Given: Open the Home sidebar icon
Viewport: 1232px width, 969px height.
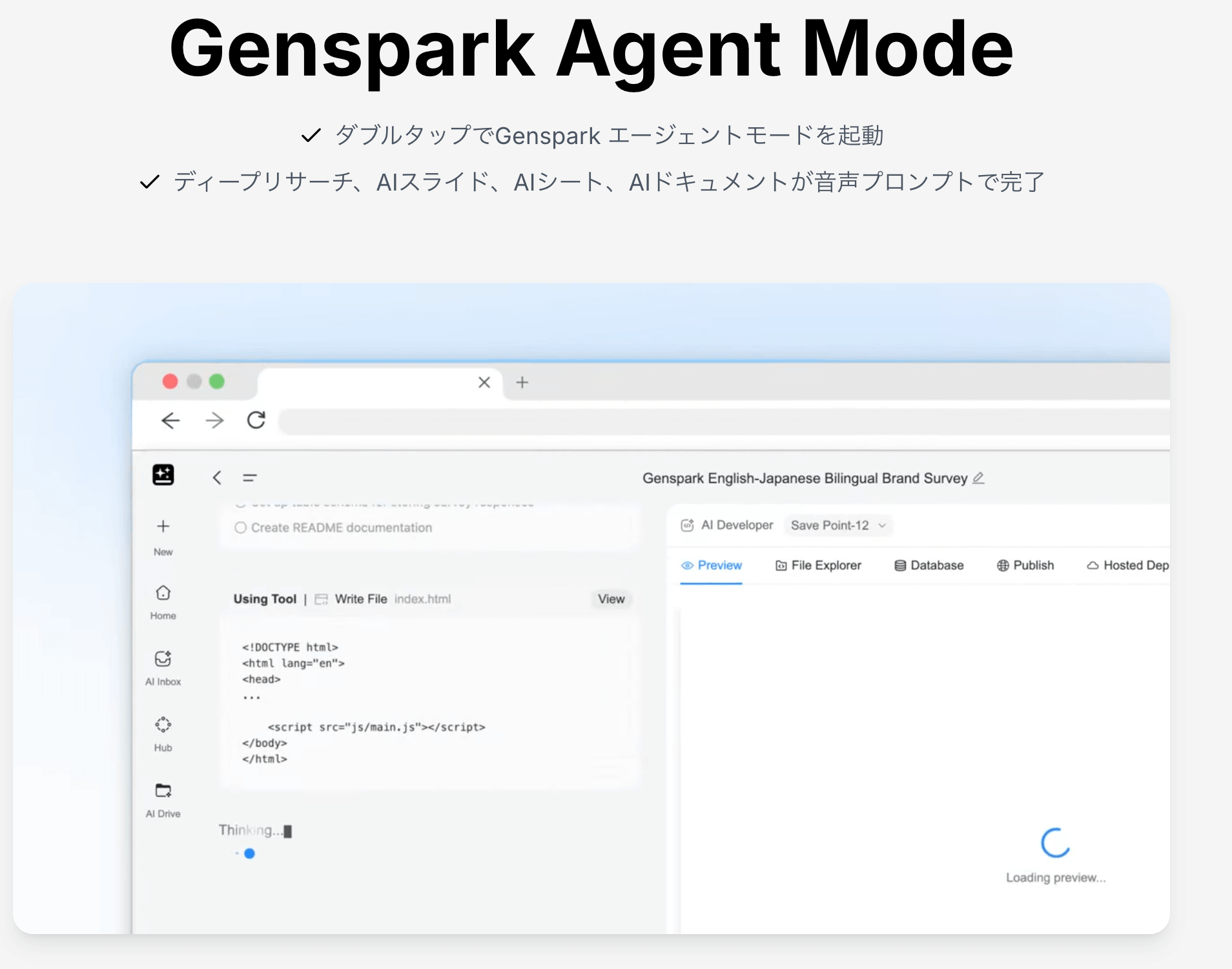Looking at the screenshot, I should 163,593.
